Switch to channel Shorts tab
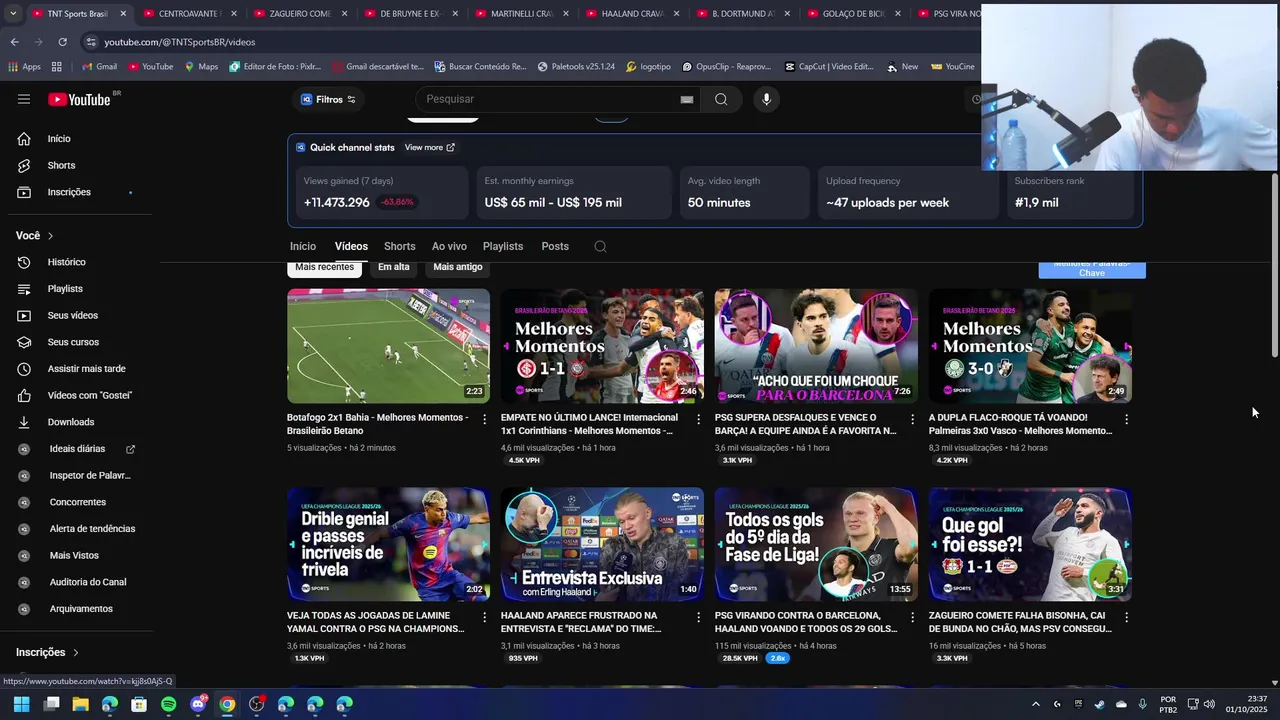1280x720 pixels. click(x=399, y=246)
